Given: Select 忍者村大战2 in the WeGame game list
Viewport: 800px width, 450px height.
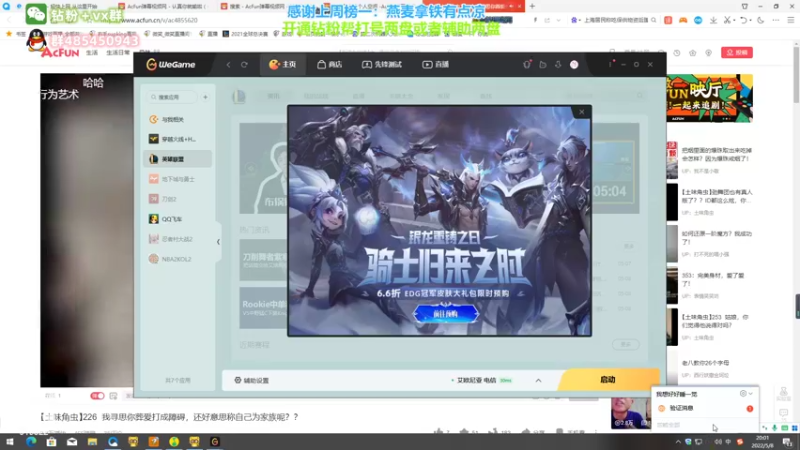Looking at the screenshot, I should point(178,239).
